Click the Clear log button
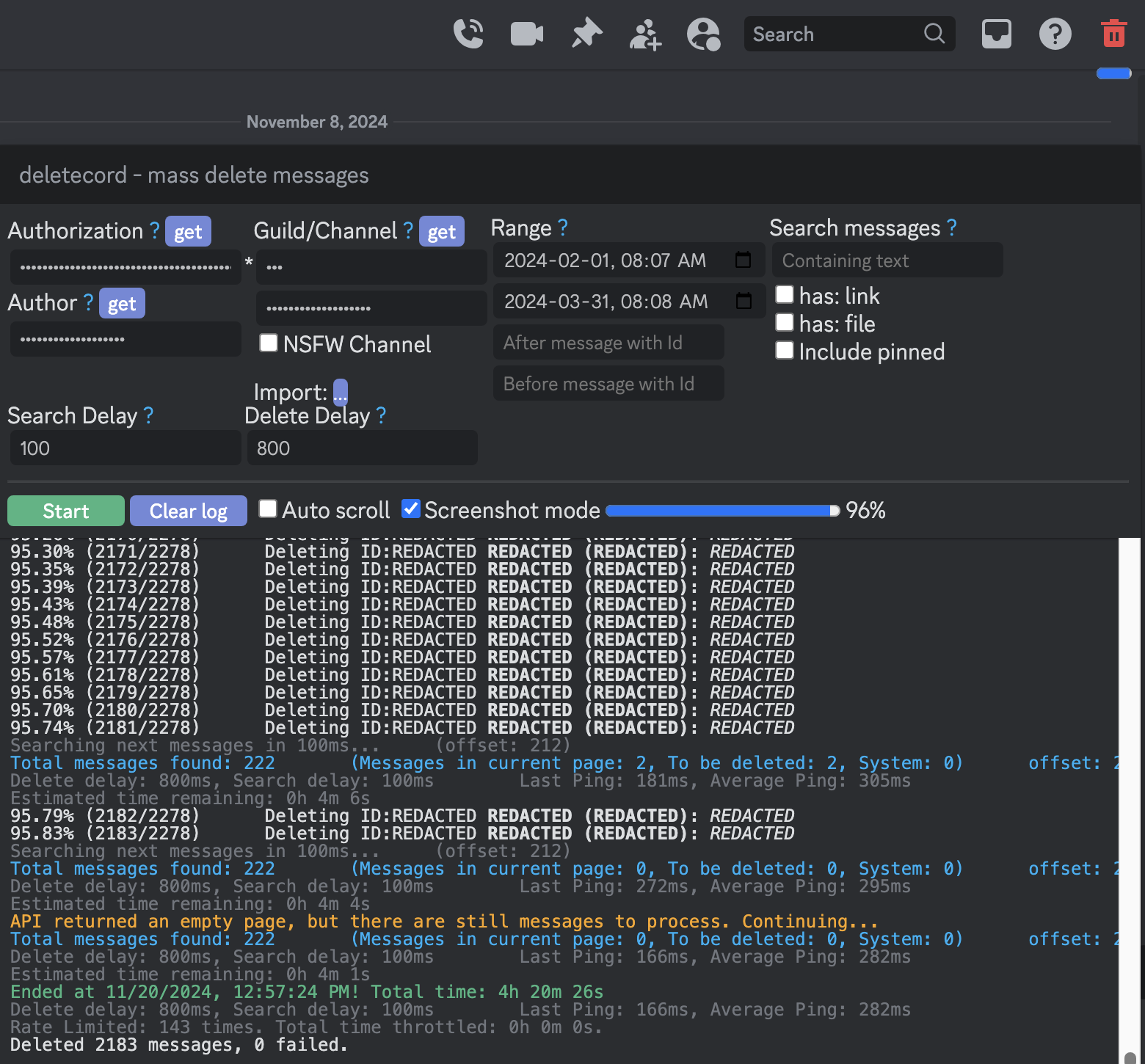1145x1064 pixels. pos(189,511)
